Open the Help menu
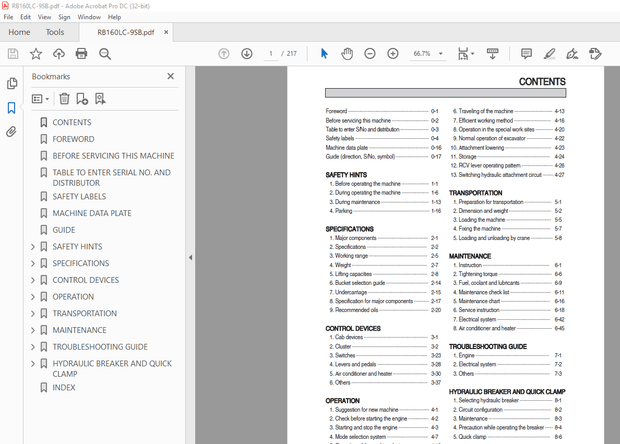Screen dimensions: 620x444 (114, 17)
